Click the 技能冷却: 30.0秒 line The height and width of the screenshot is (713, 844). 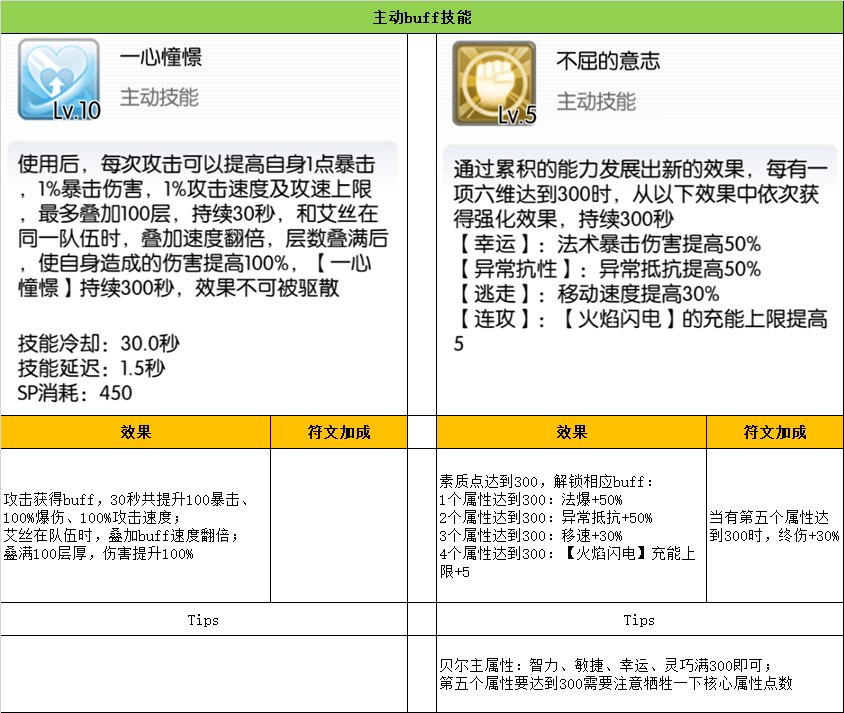pos(99,344)
